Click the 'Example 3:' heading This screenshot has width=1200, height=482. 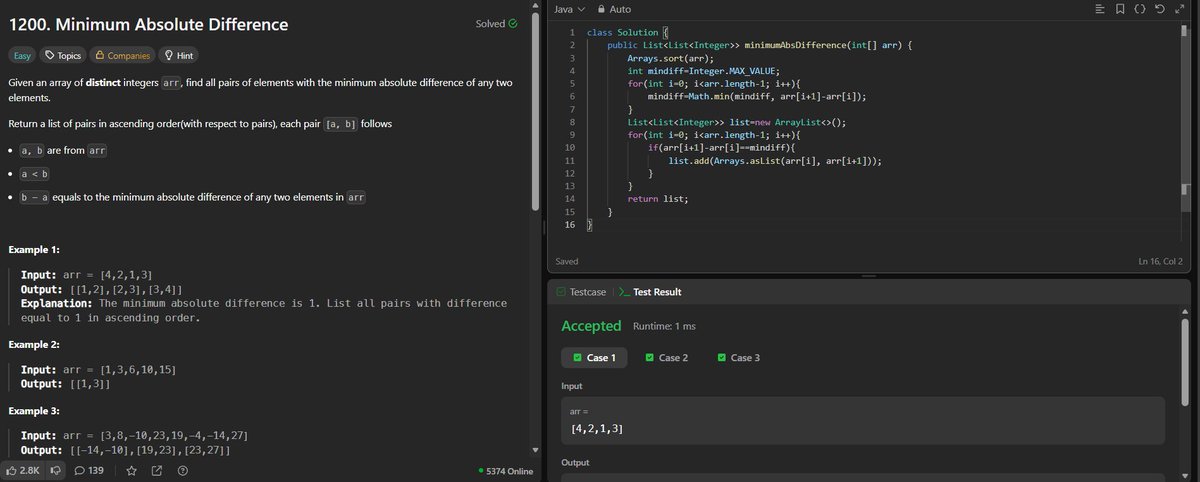(x=34, y=411)
